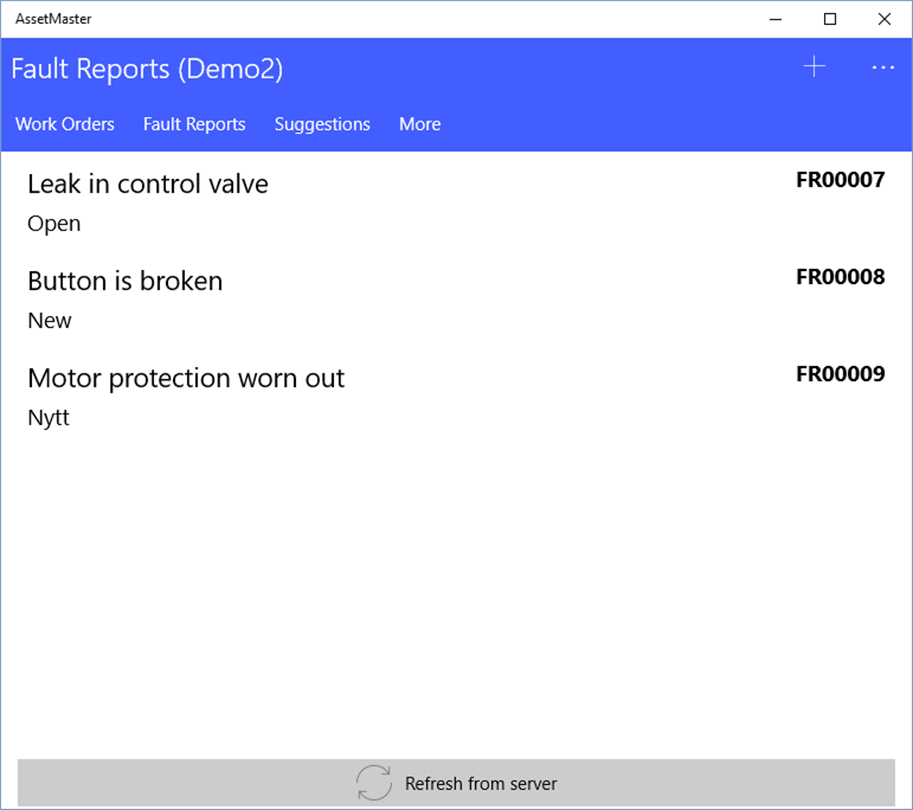Screen dimensions: 913x810
Task: Expand the More menu item
Action: pos(420,124)
